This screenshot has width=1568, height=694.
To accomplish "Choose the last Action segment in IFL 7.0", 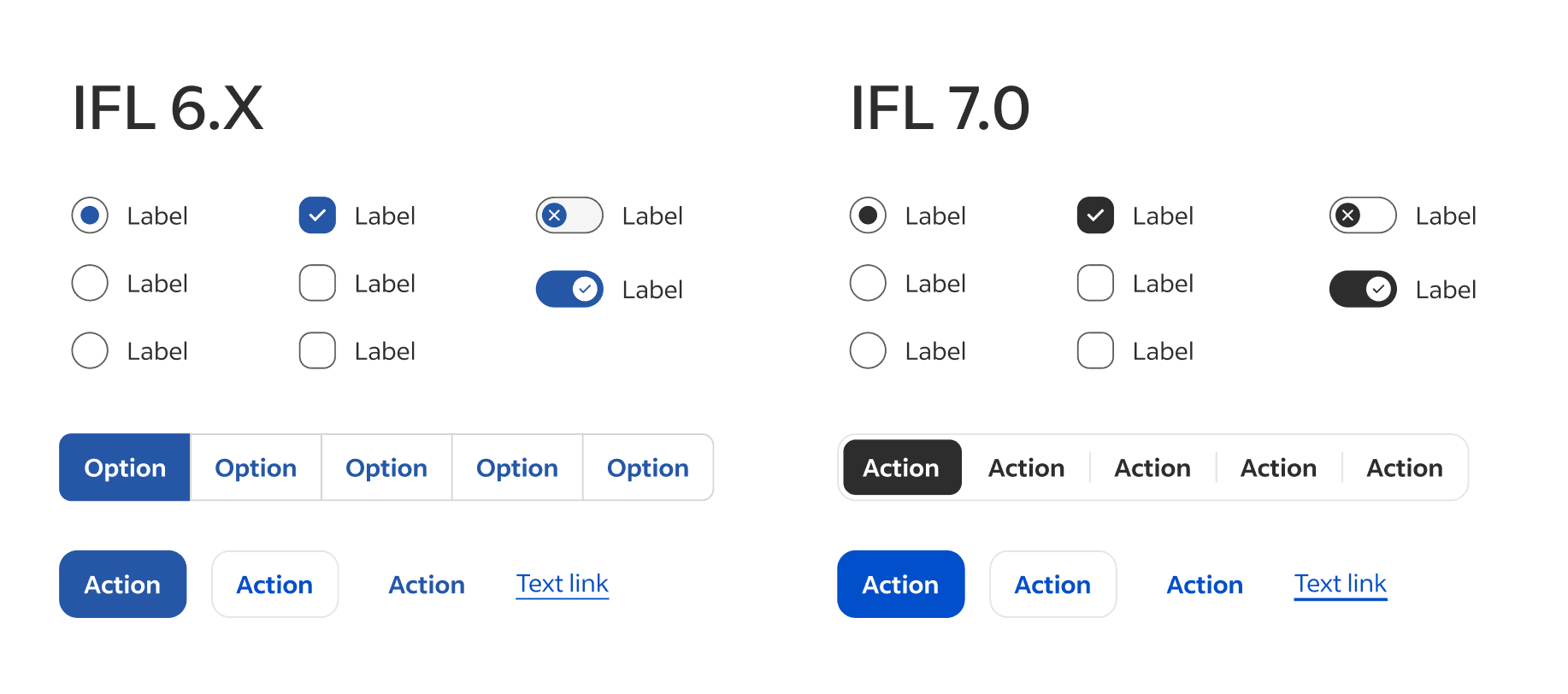I will coord(1404,468).
